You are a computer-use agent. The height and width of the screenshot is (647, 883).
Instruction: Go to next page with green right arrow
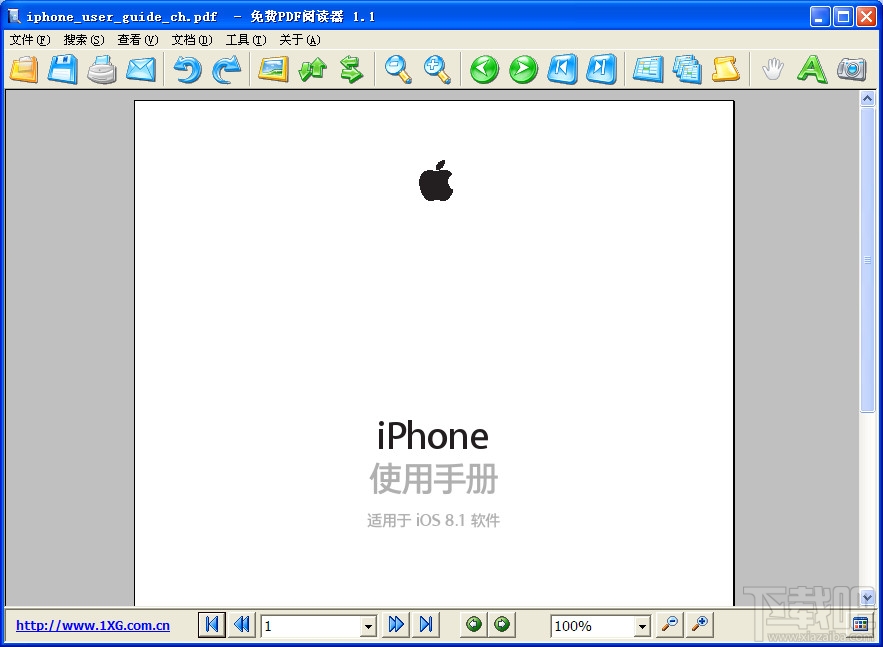tap(523, 70)
